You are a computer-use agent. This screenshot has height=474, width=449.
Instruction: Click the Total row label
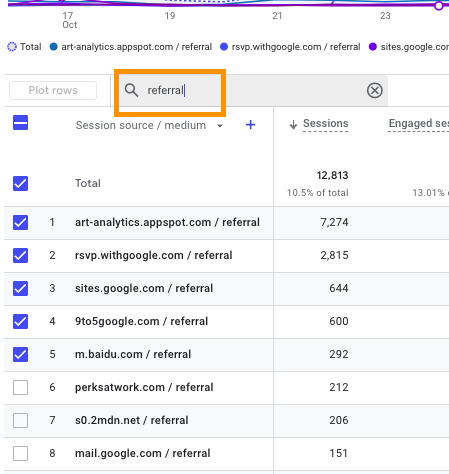click(88, 183)
